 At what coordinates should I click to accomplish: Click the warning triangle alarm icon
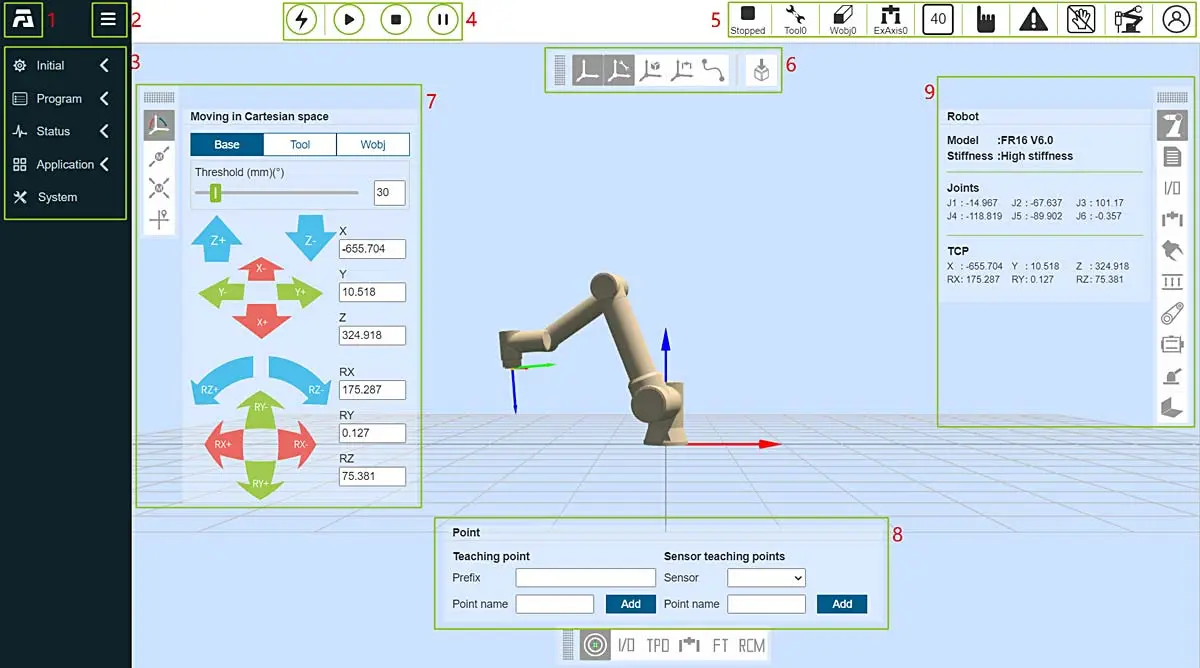1034,19
